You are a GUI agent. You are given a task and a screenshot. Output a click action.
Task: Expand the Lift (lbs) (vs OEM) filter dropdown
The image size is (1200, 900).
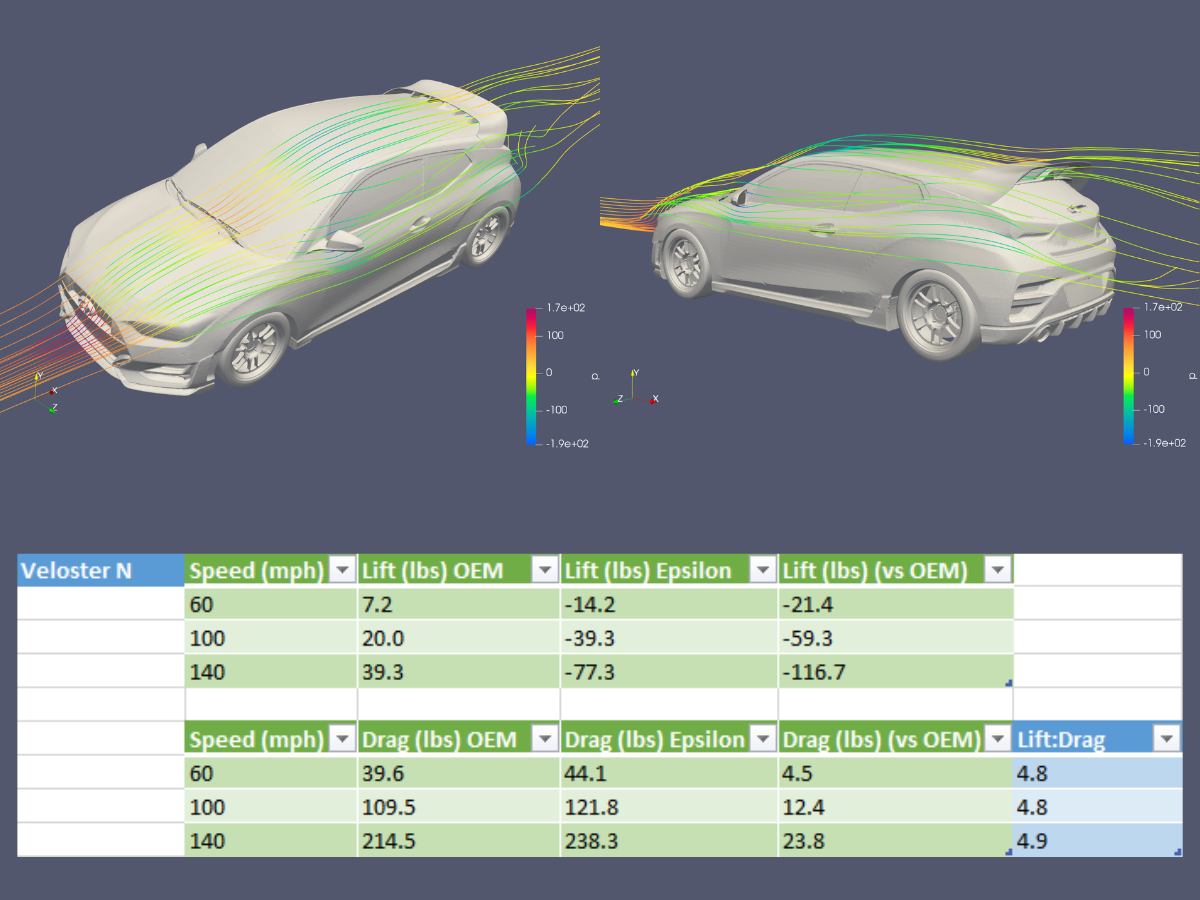[997, 571]
